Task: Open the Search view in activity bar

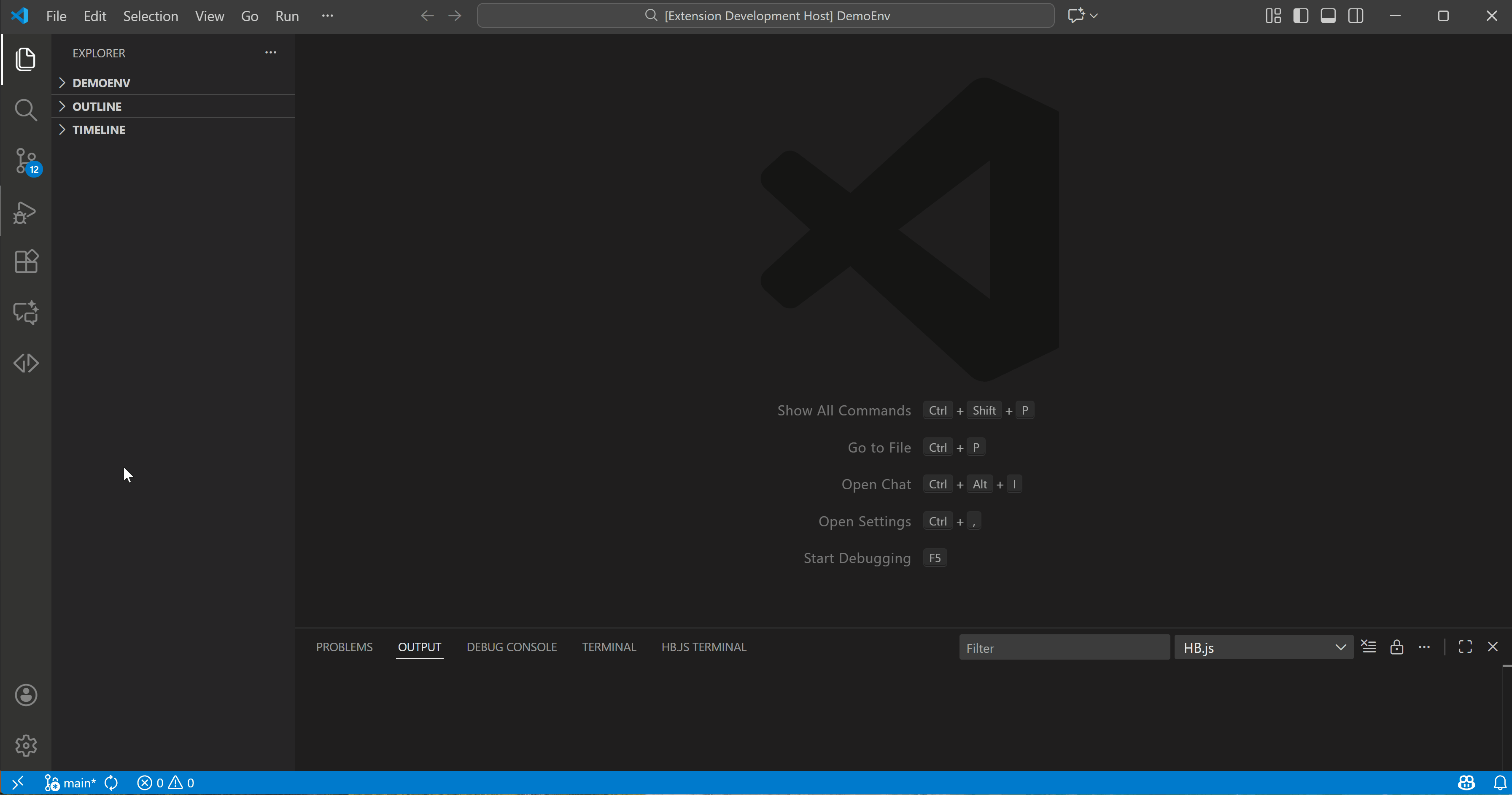Action: point(25,110)
